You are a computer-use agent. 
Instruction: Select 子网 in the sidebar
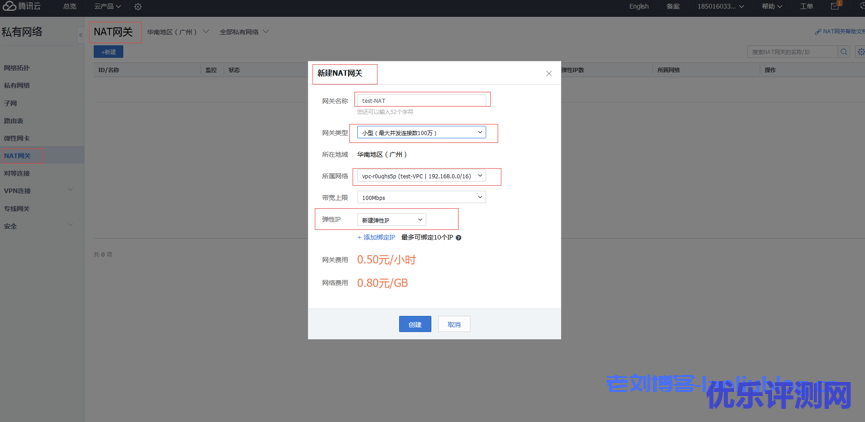(10, 103)
